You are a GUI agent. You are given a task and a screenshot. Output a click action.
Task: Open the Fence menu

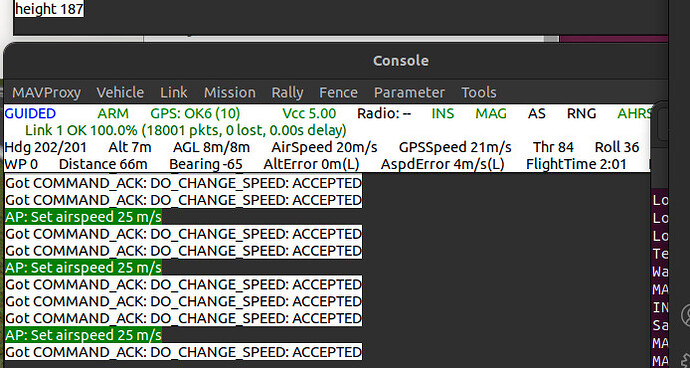click(338, 92)
